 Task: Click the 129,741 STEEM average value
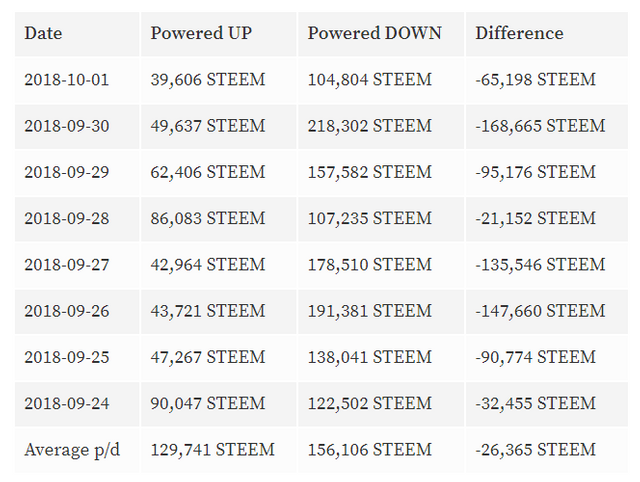(x=212, y=450)
